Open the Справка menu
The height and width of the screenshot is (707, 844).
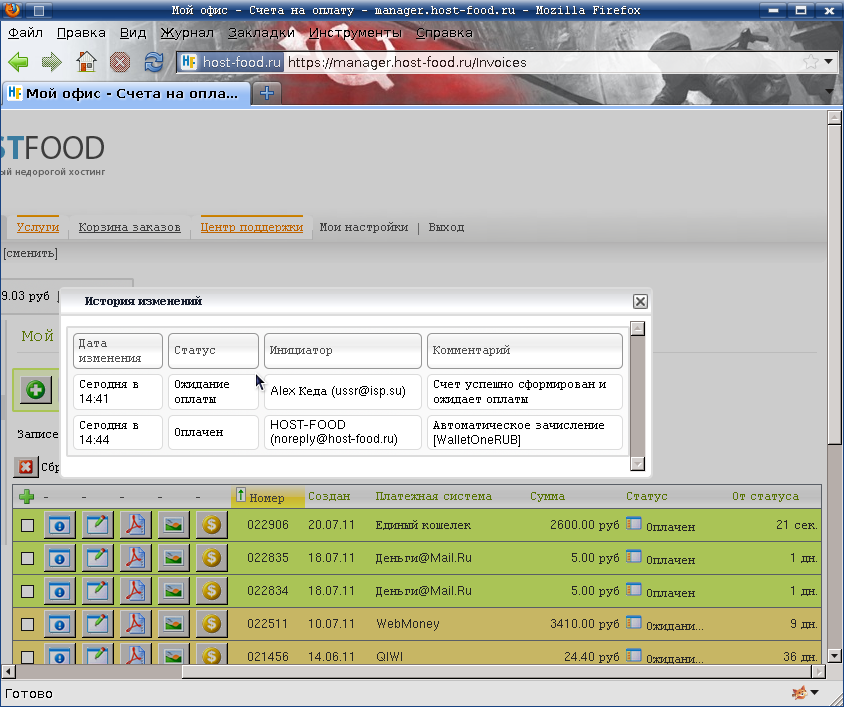pos(444,33)
